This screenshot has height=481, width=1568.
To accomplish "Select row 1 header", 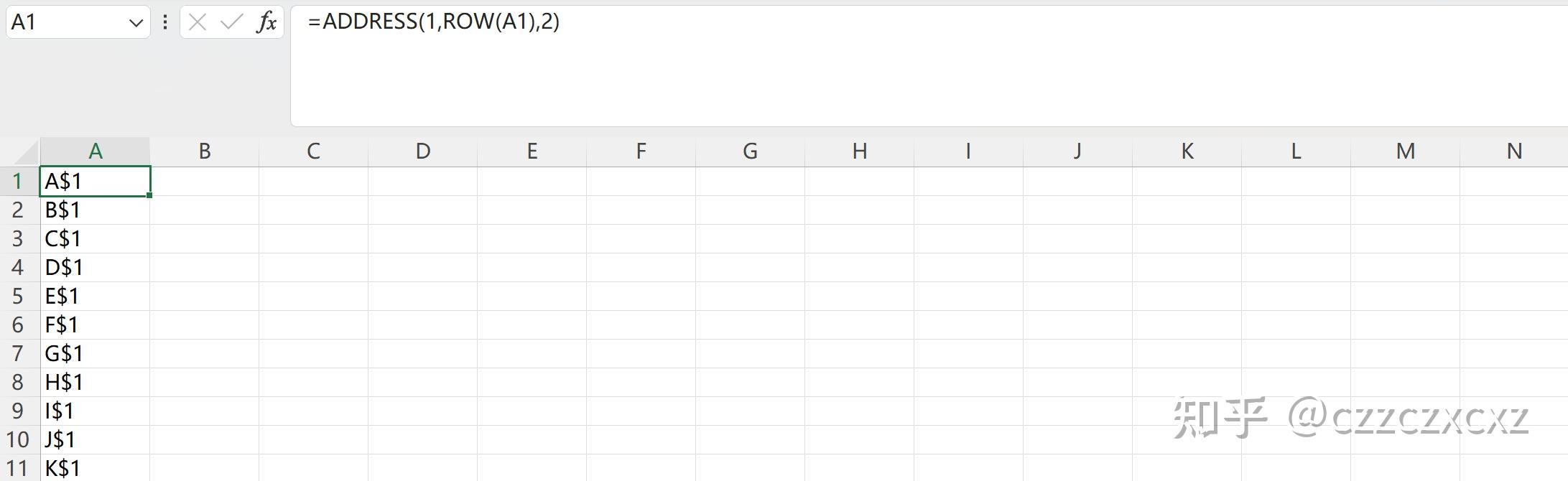I will point(19,181).
